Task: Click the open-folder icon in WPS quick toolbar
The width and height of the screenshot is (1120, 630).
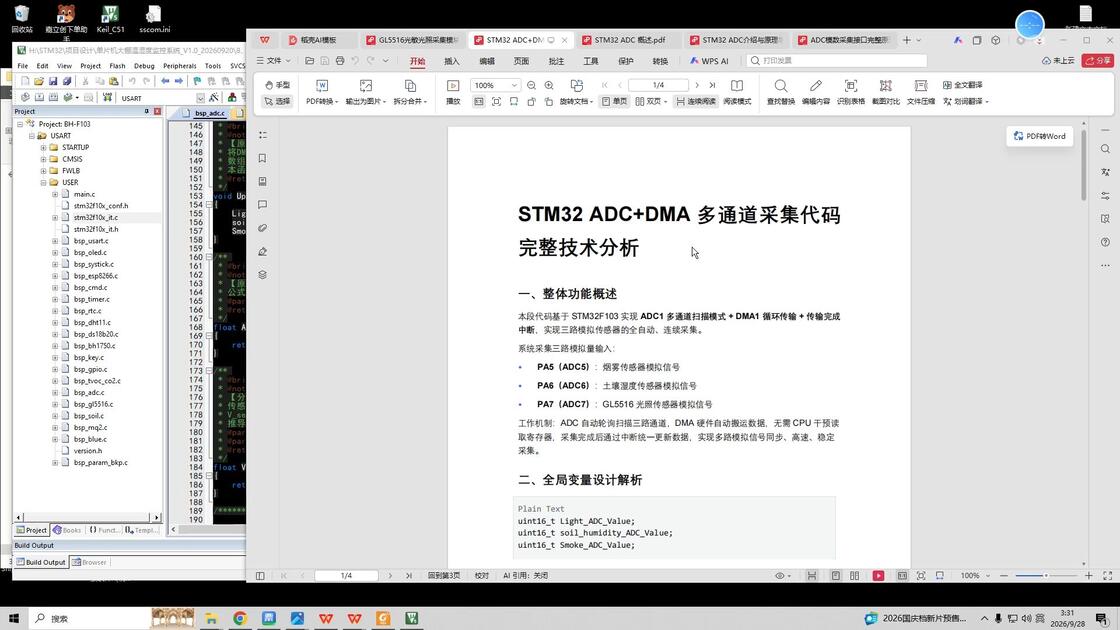Action: [309, 61]
